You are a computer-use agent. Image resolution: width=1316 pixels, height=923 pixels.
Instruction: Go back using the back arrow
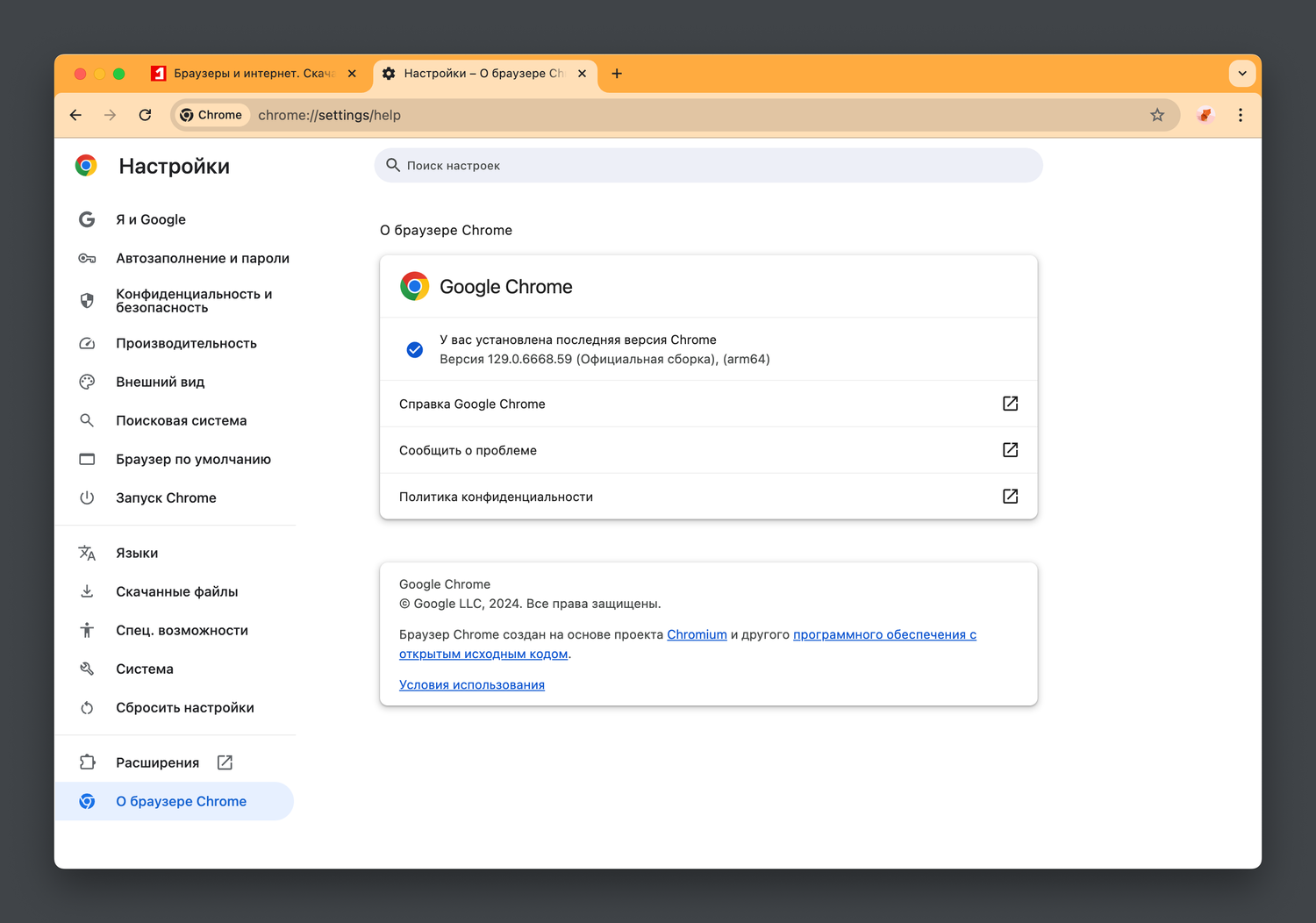[76, 115]
